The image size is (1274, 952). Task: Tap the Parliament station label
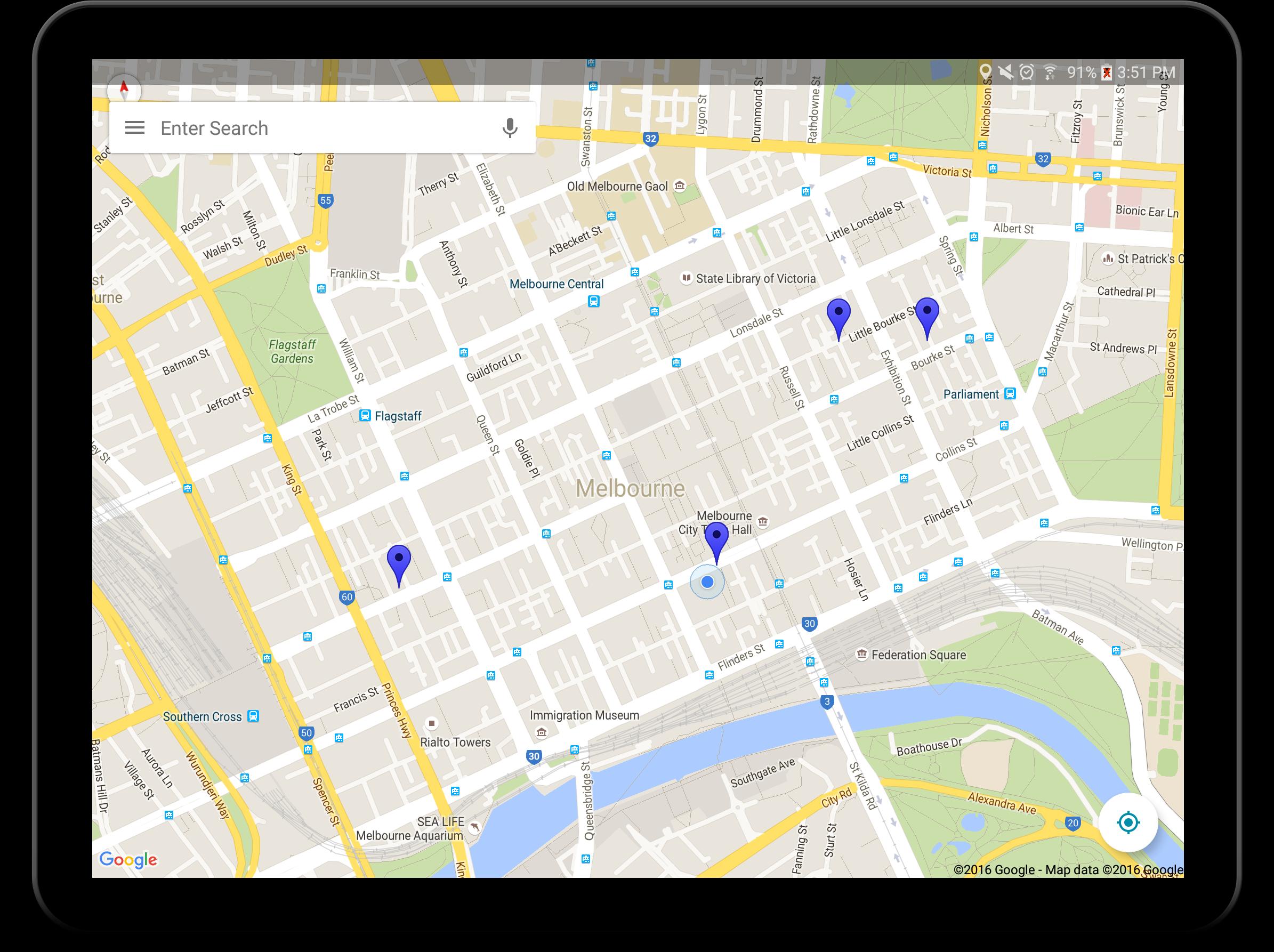click(x=971, y=394)
